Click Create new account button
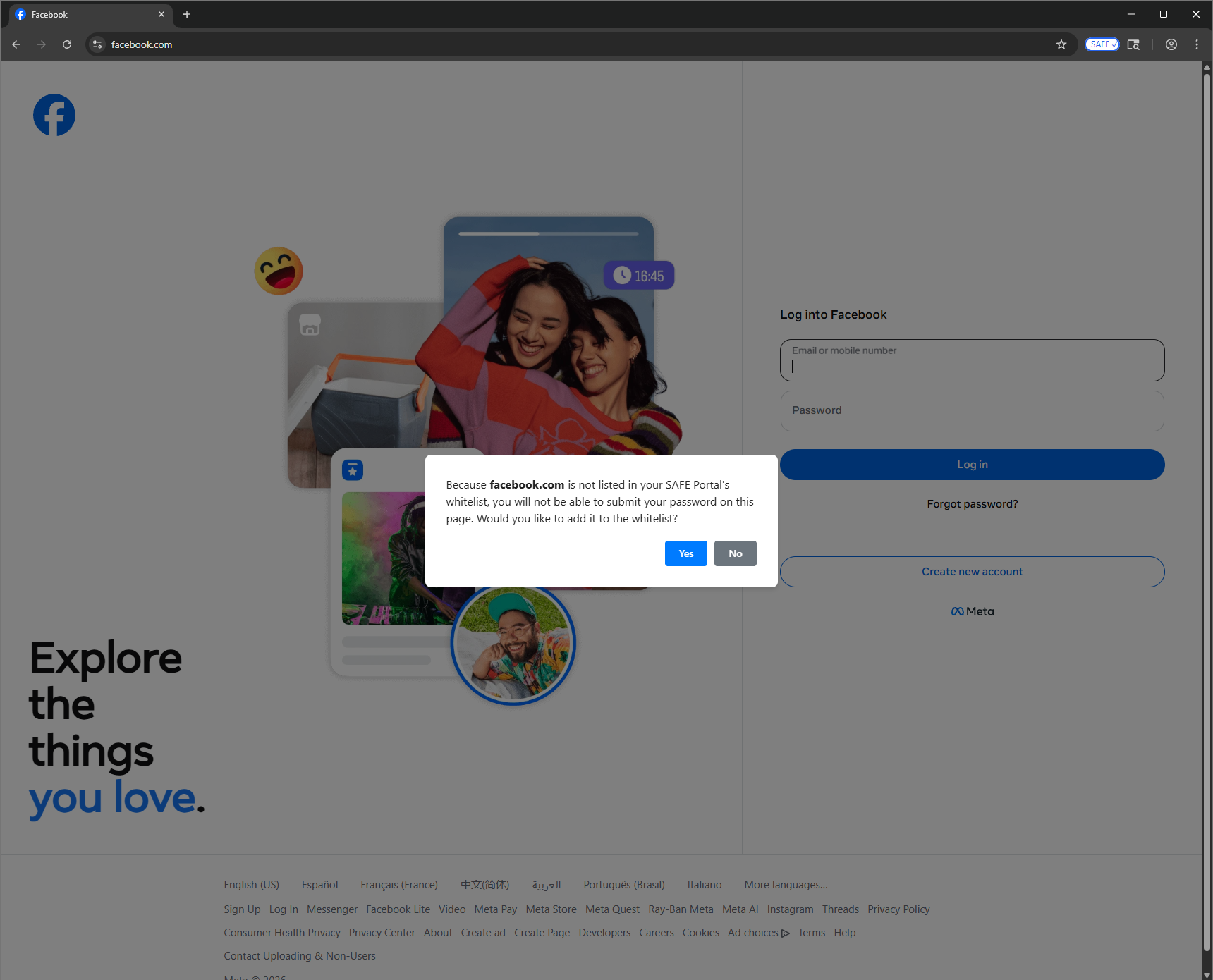This screenshot has height=980, width=1213. pos(972,572)
